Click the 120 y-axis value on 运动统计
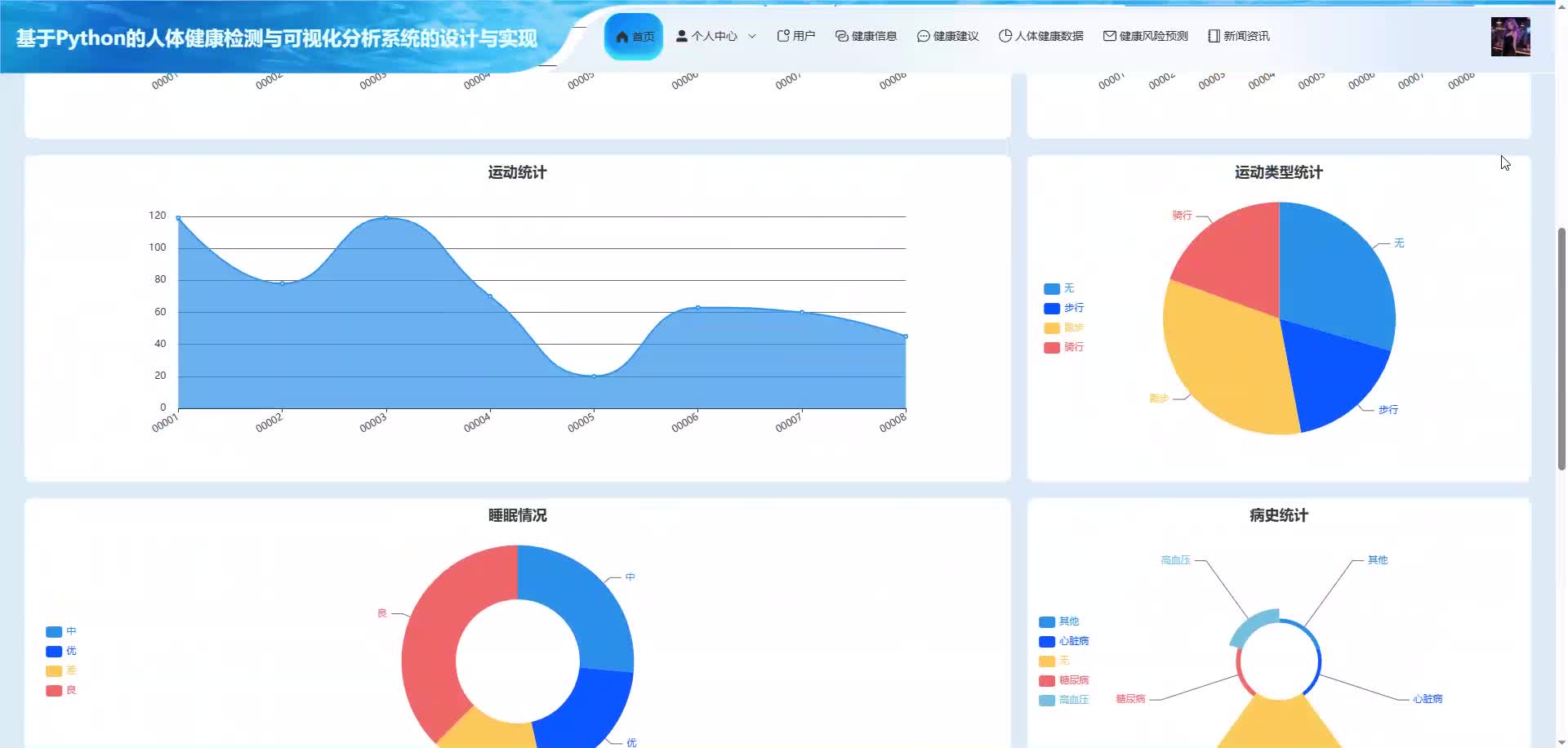The width and height of the screenshot is (1568, 748). (x=157, y=216)
